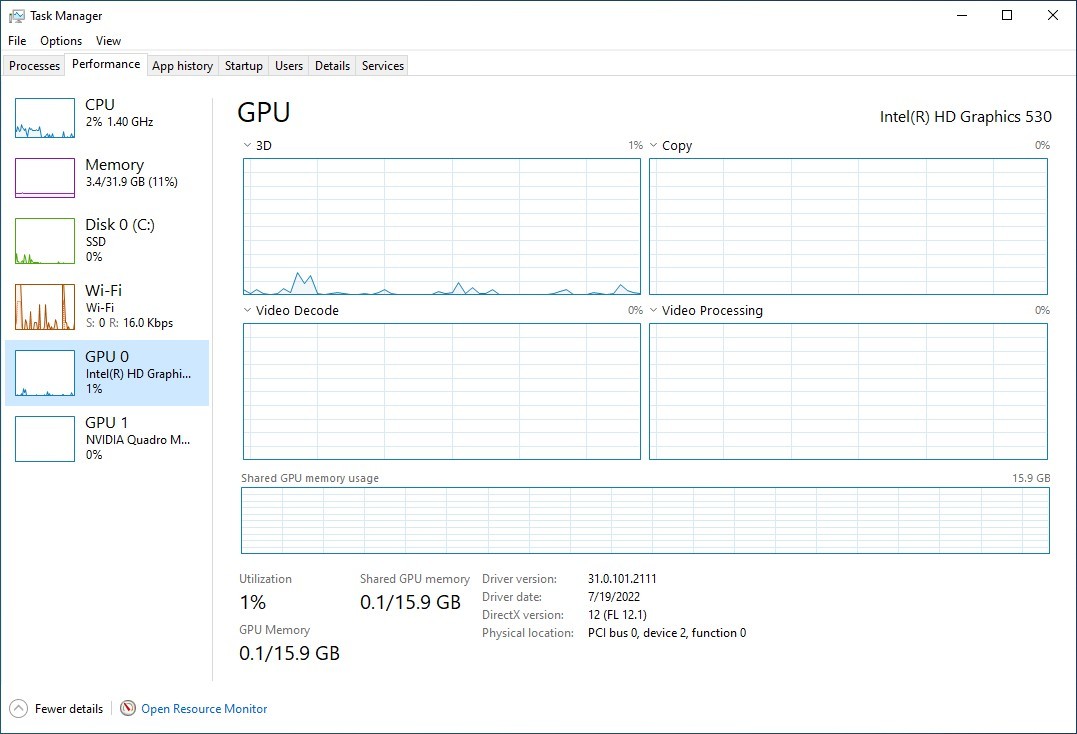
Task: Select the CPU usage graph thumbnail
Action: tap(45, 117)
